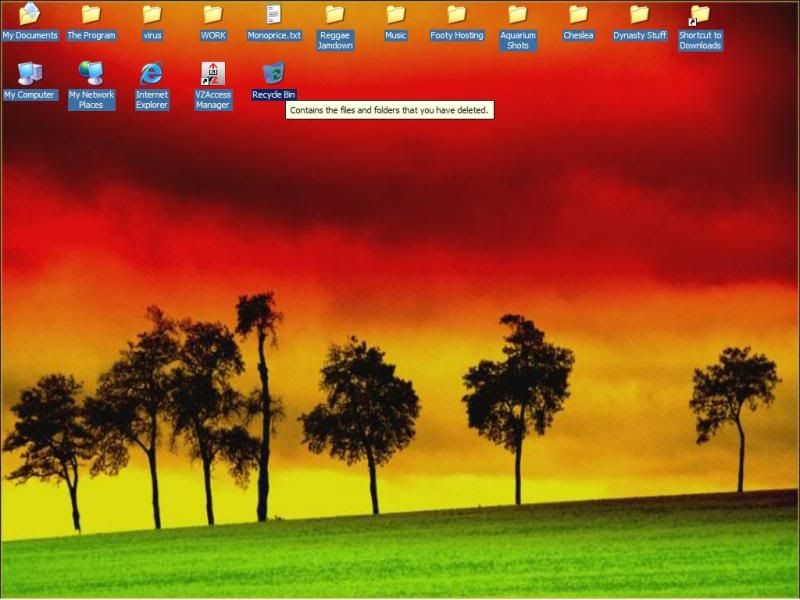Select the My Computer icon
This screenshot has height=600, width=800.
pyautogui.click(x=30, y=74)
